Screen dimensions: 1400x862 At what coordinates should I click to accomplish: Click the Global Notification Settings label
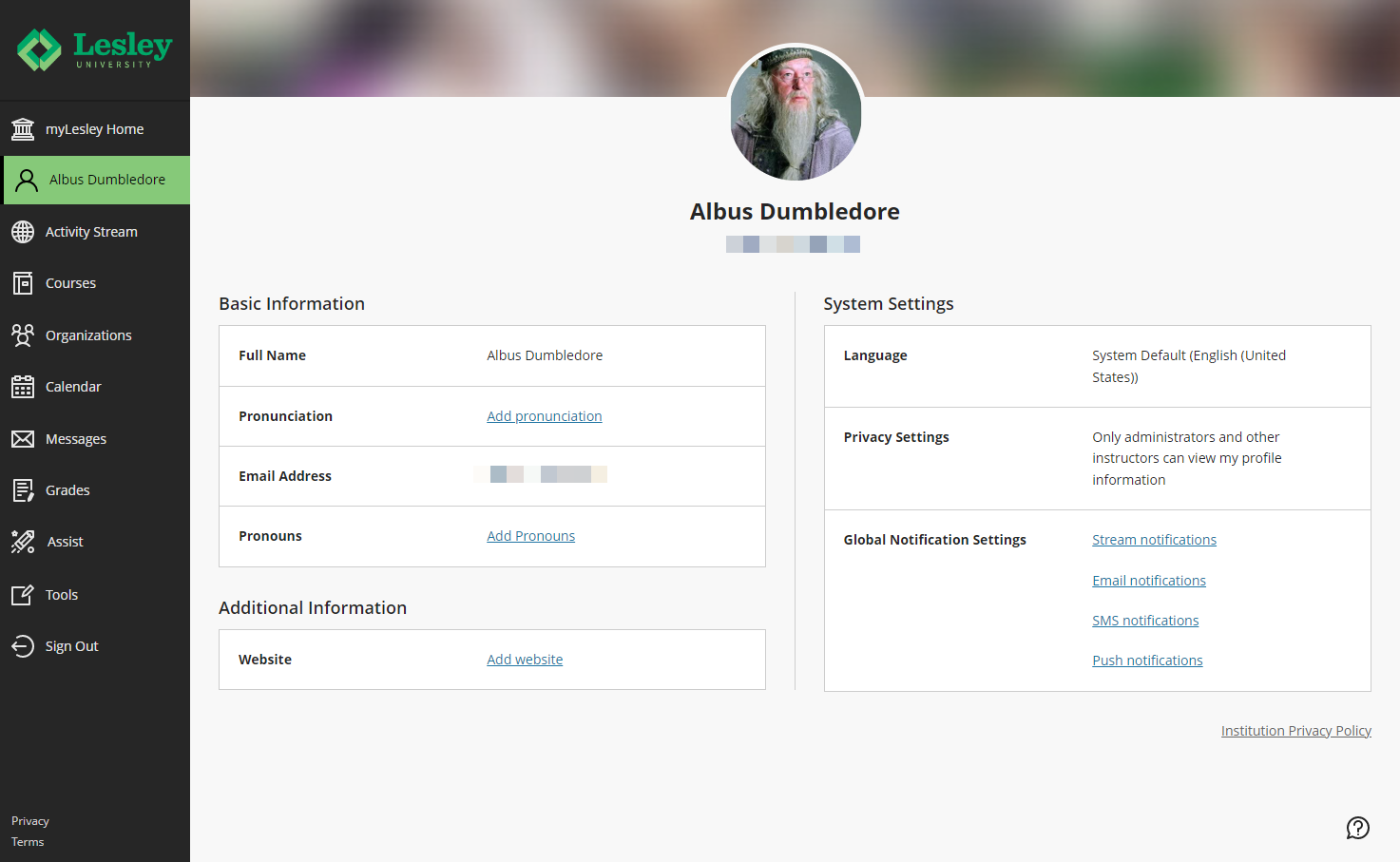click(935, 540)
